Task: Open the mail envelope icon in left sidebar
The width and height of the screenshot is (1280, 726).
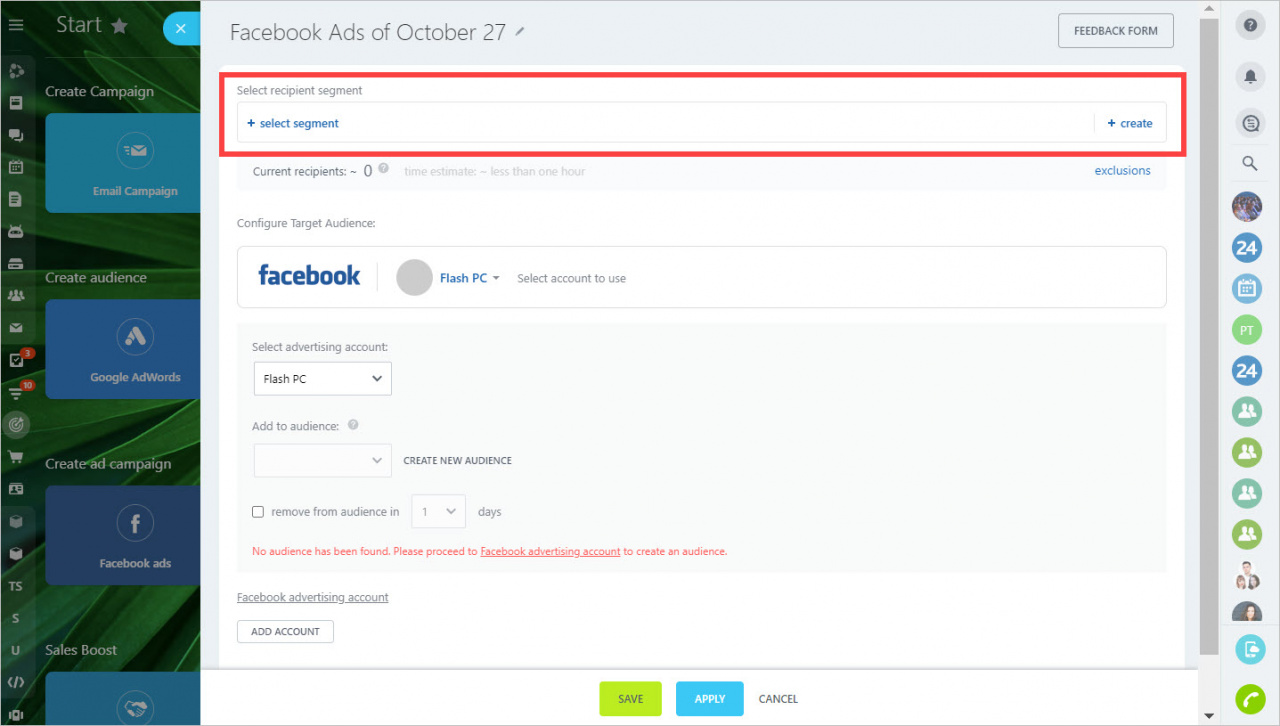Action: coord(15,328)
